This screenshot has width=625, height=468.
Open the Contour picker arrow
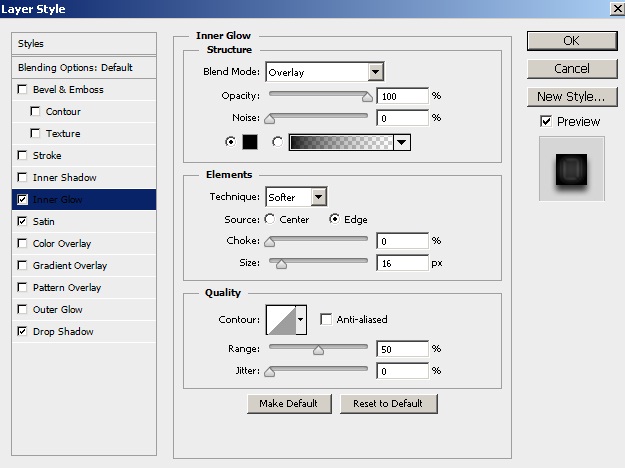(x=300, y=320)
